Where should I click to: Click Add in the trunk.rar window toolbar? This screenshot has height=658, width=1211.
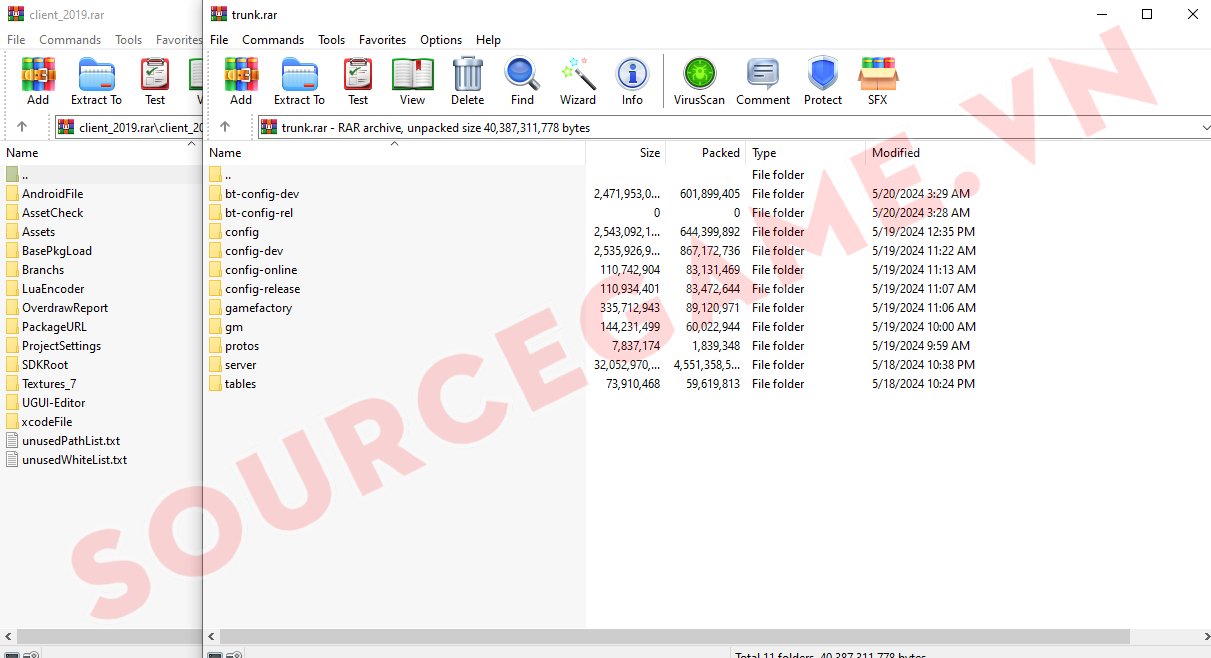[240, 81]
